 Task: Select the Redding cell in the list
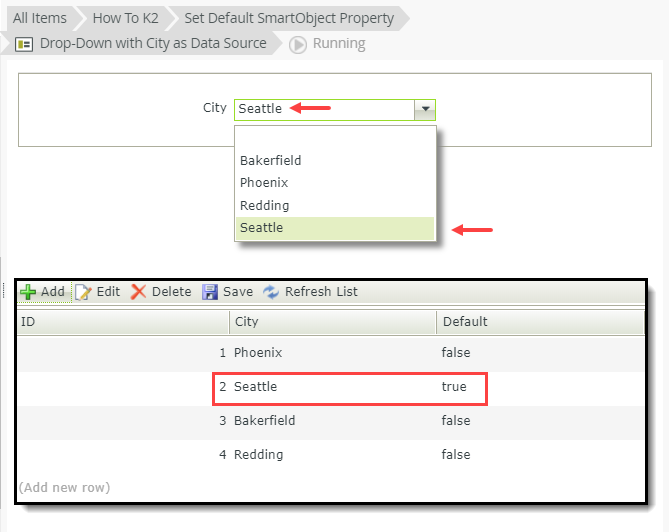258,455
